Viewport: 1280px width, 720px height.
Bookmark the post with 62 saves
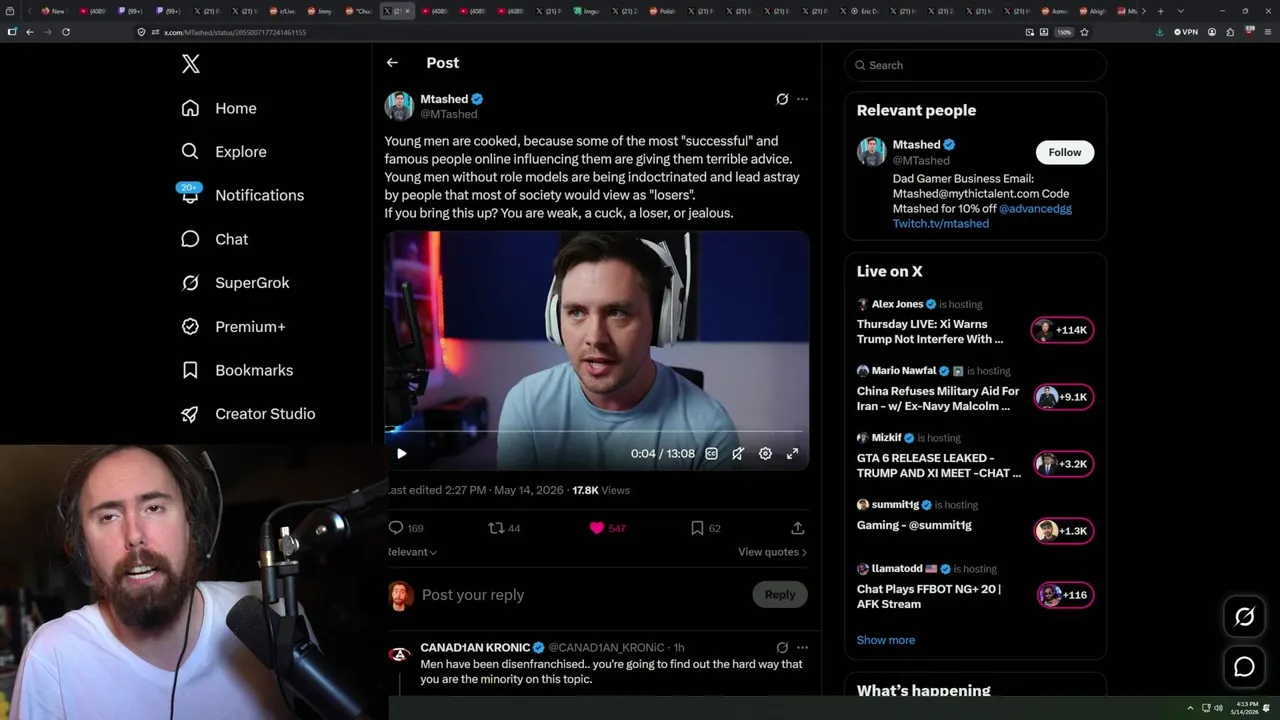(697, 528)
